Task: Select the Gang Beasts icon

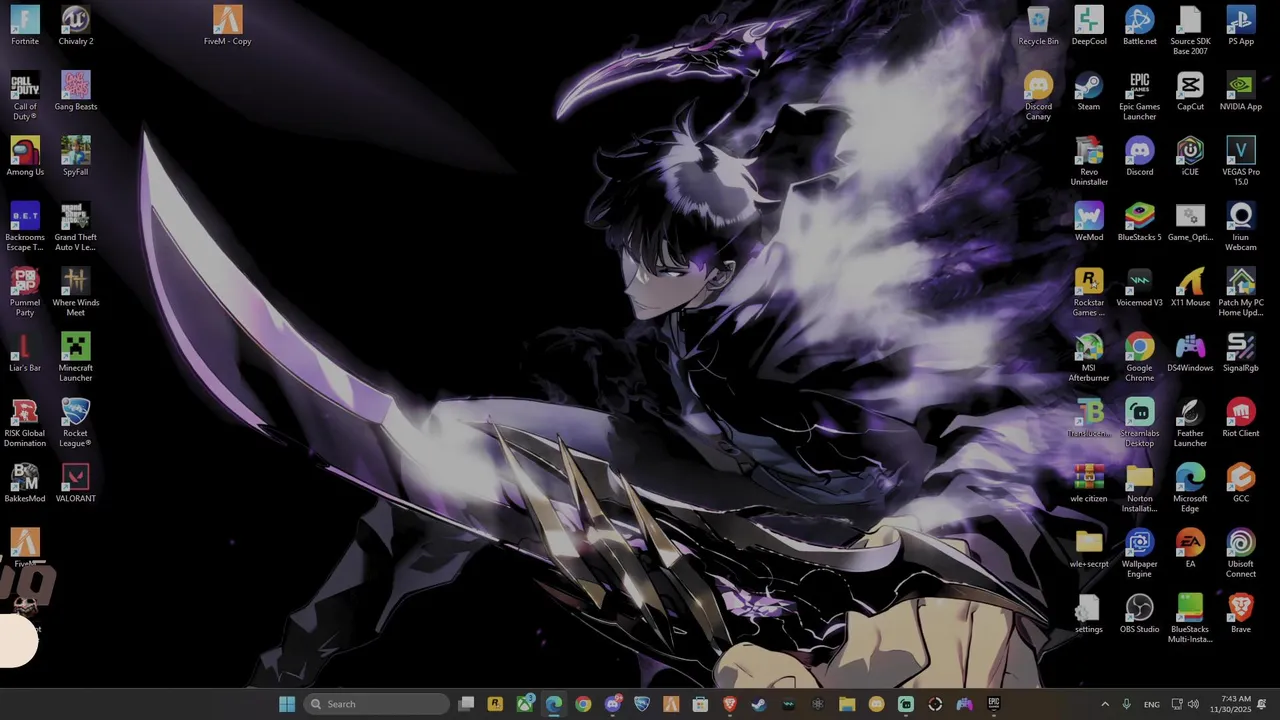Action: pos(76,91)
